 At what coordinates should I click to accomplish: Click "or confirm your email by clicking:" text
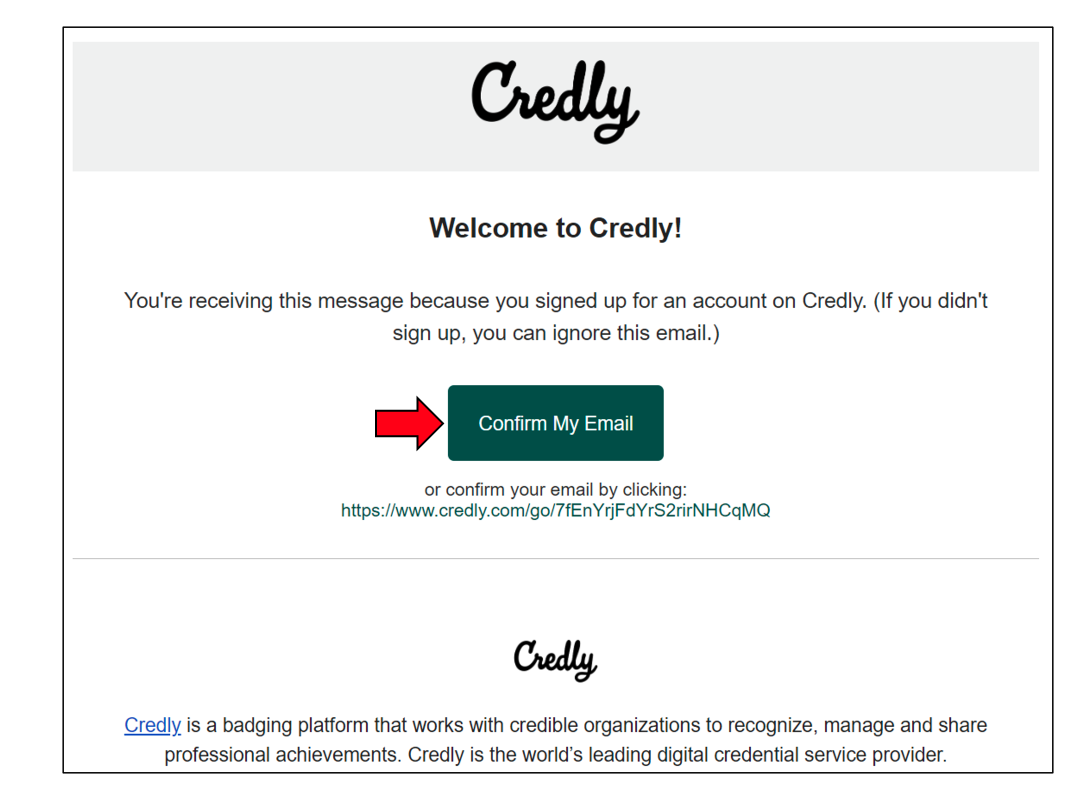click(555, 490)
